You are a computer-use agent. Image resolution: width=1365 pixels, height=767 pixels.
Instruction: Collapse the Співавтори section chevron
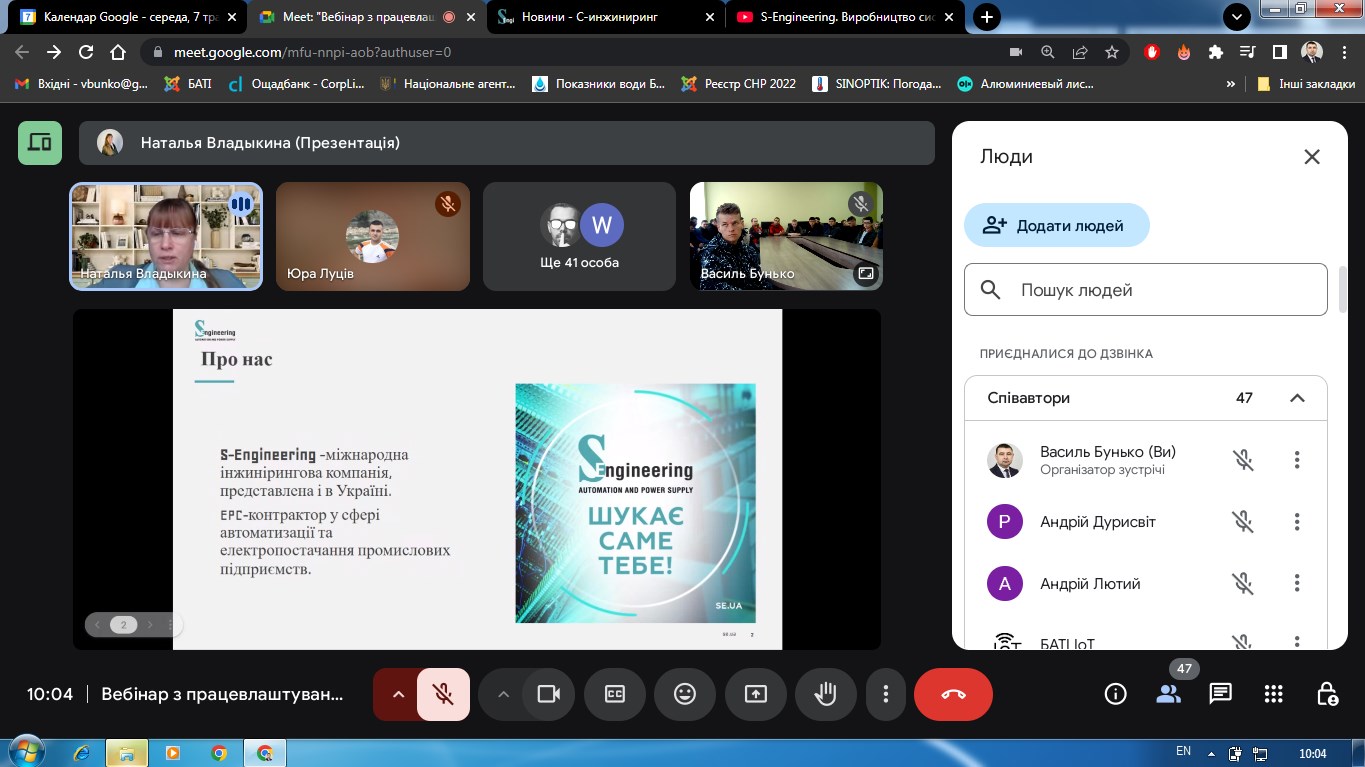click(1297, 398)
